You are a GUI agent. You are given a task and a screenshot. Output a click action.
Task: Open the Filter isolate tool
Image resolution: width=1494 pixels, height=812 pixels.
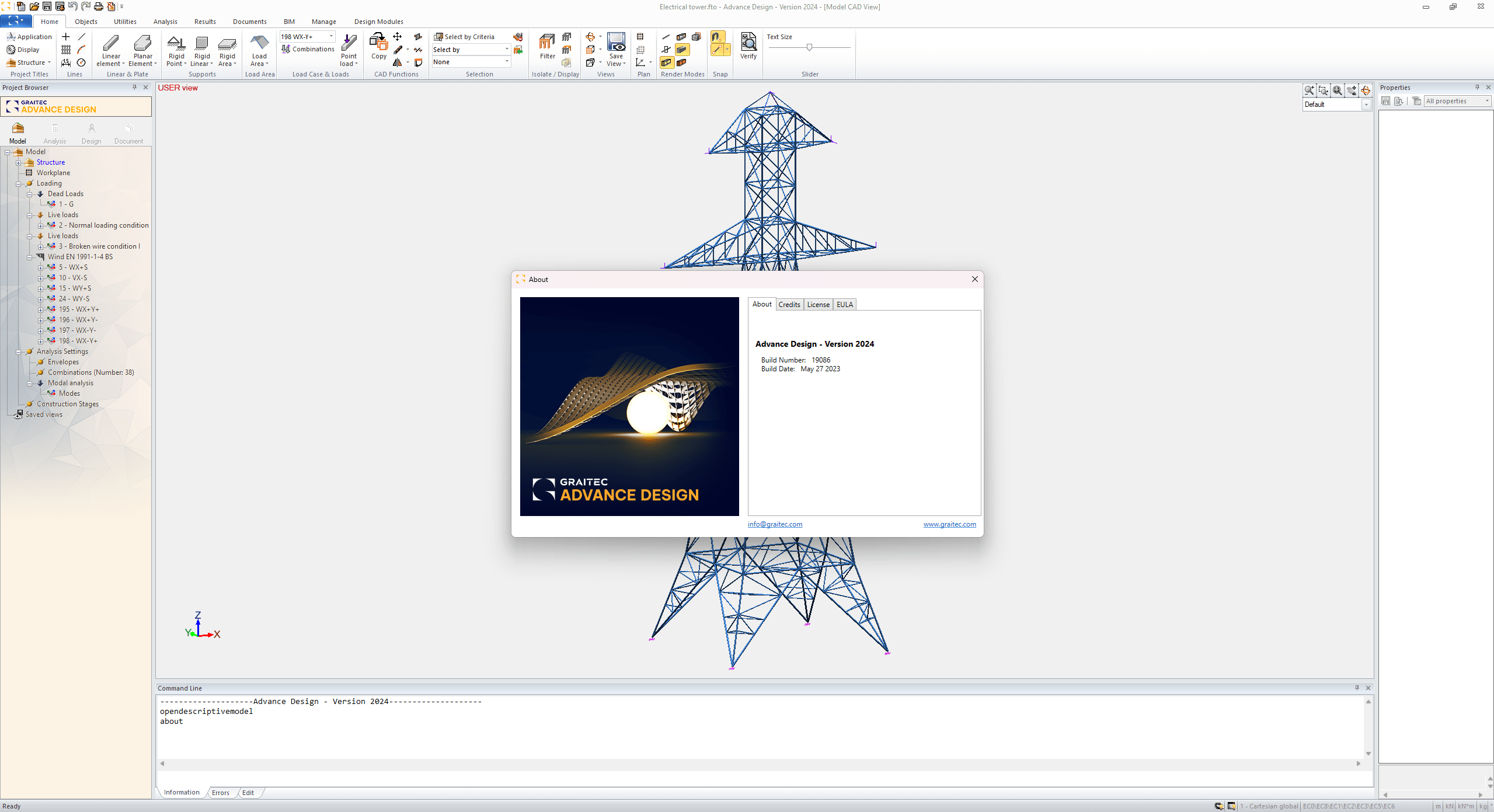(x=547, y=47)
